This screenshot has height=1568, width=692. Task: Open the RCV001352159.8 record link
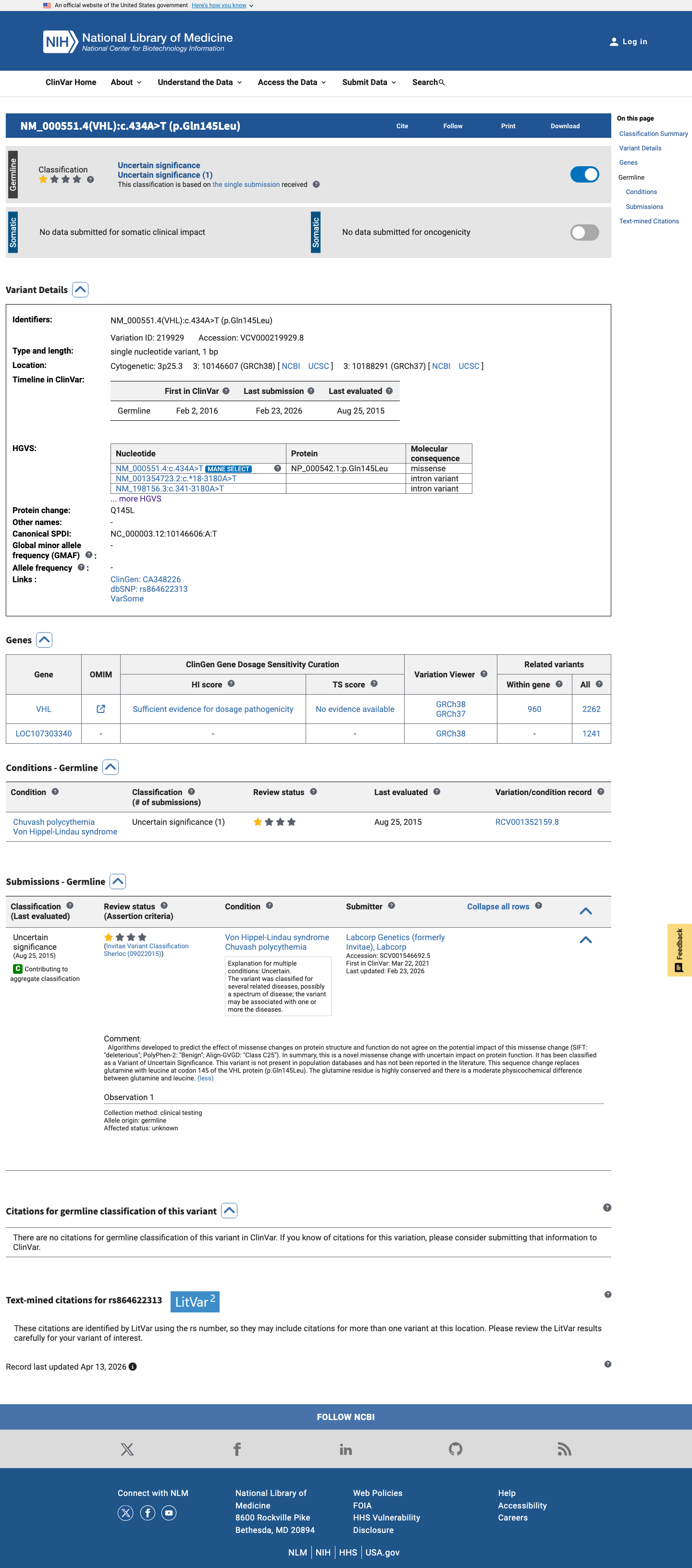click(527, 822)
